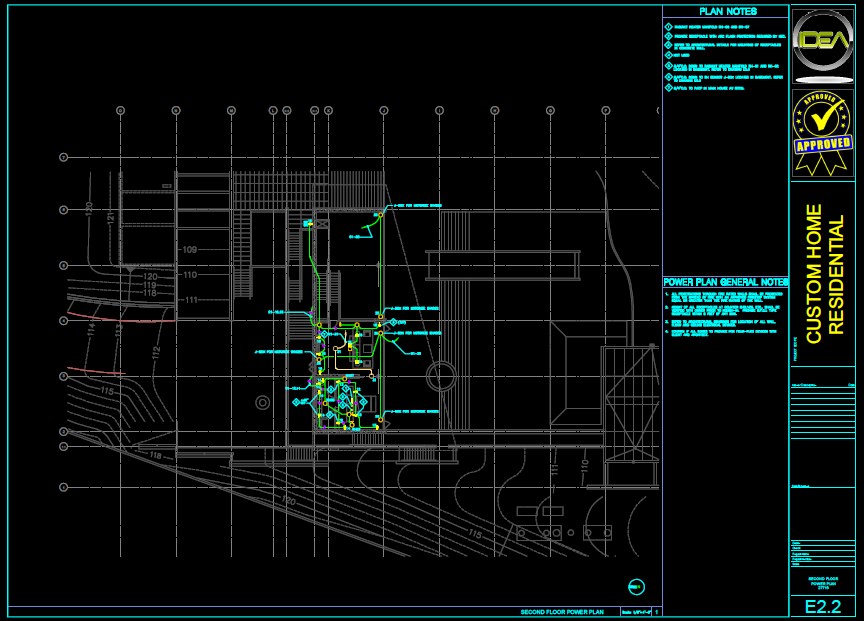The height and width of the screenshot is (621, 864).
Task: Click the PLAN NOTES heading
Action: 727,11
